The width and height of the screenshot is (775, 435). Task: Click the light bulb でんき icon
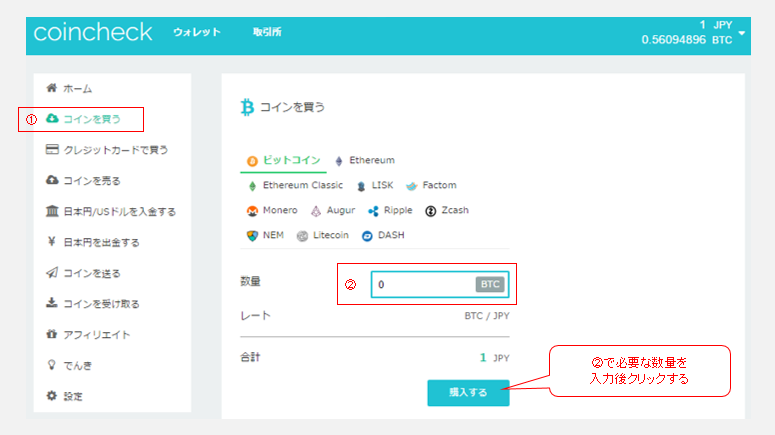pyautogui.click(x=51, y=365)
